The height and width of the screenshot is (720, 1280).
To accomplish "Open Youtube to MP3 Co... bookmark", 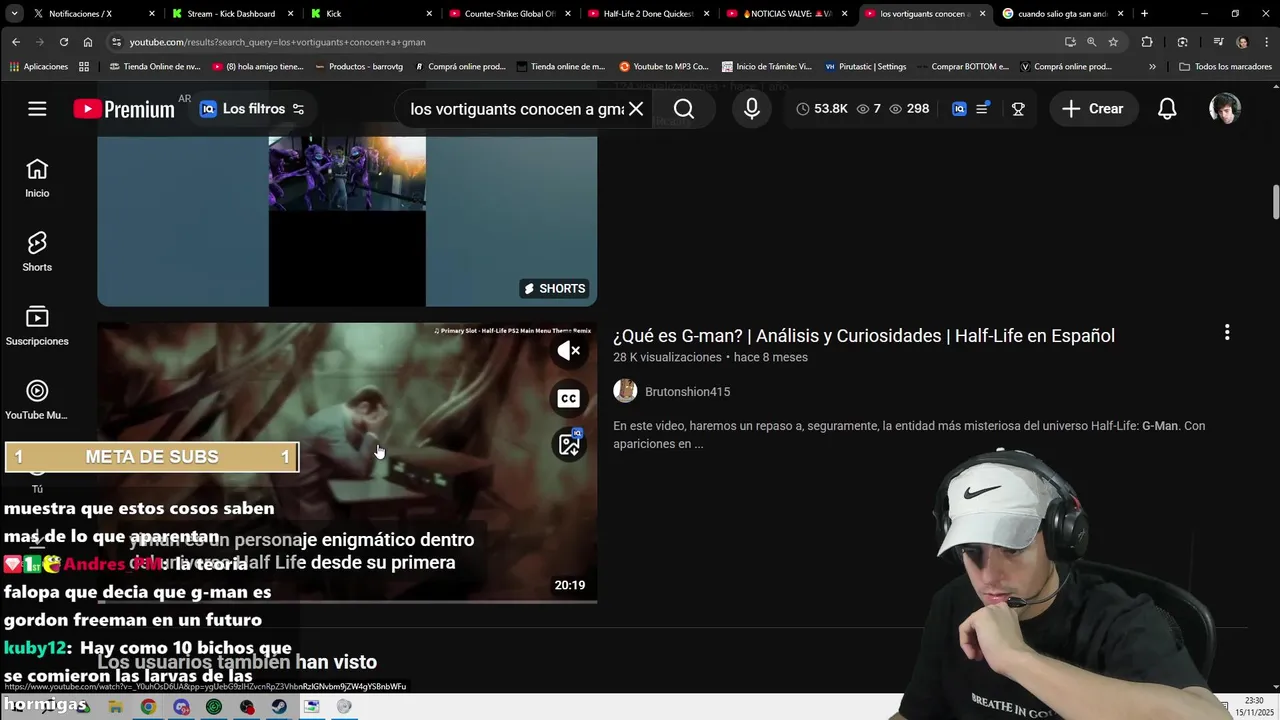I will pyautogui.click(x=663, y=67).
